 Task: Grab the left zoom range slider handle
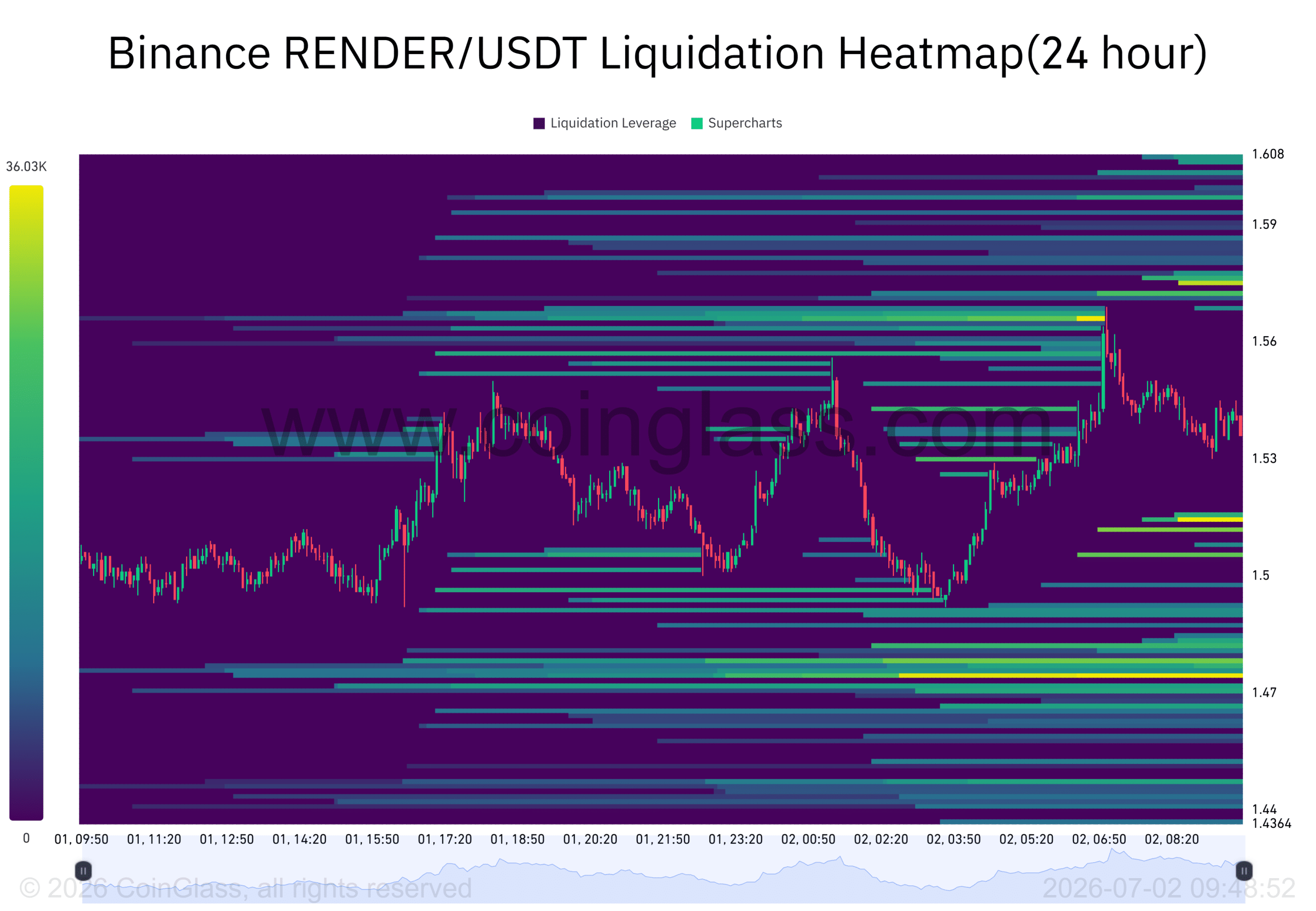(83, 871)
